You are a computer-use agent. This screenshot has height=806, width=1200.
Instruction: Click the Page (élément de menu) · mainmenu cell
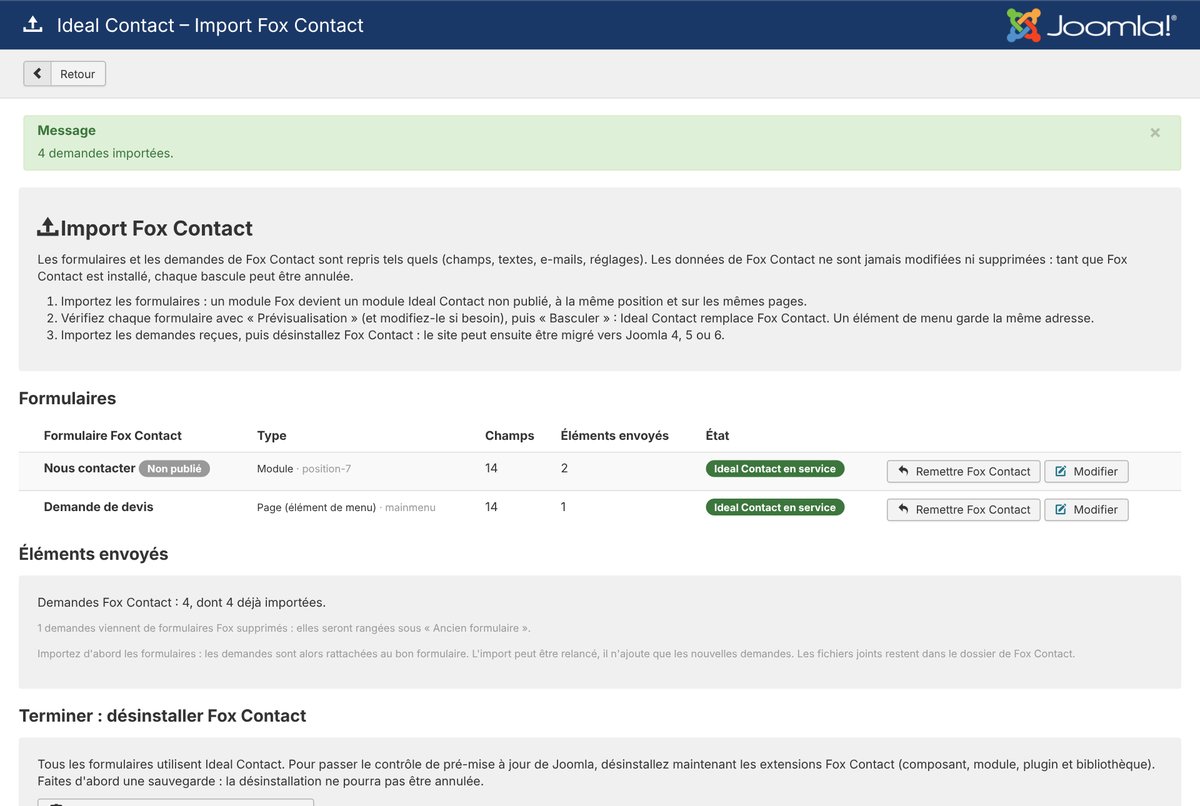[346, 507]
